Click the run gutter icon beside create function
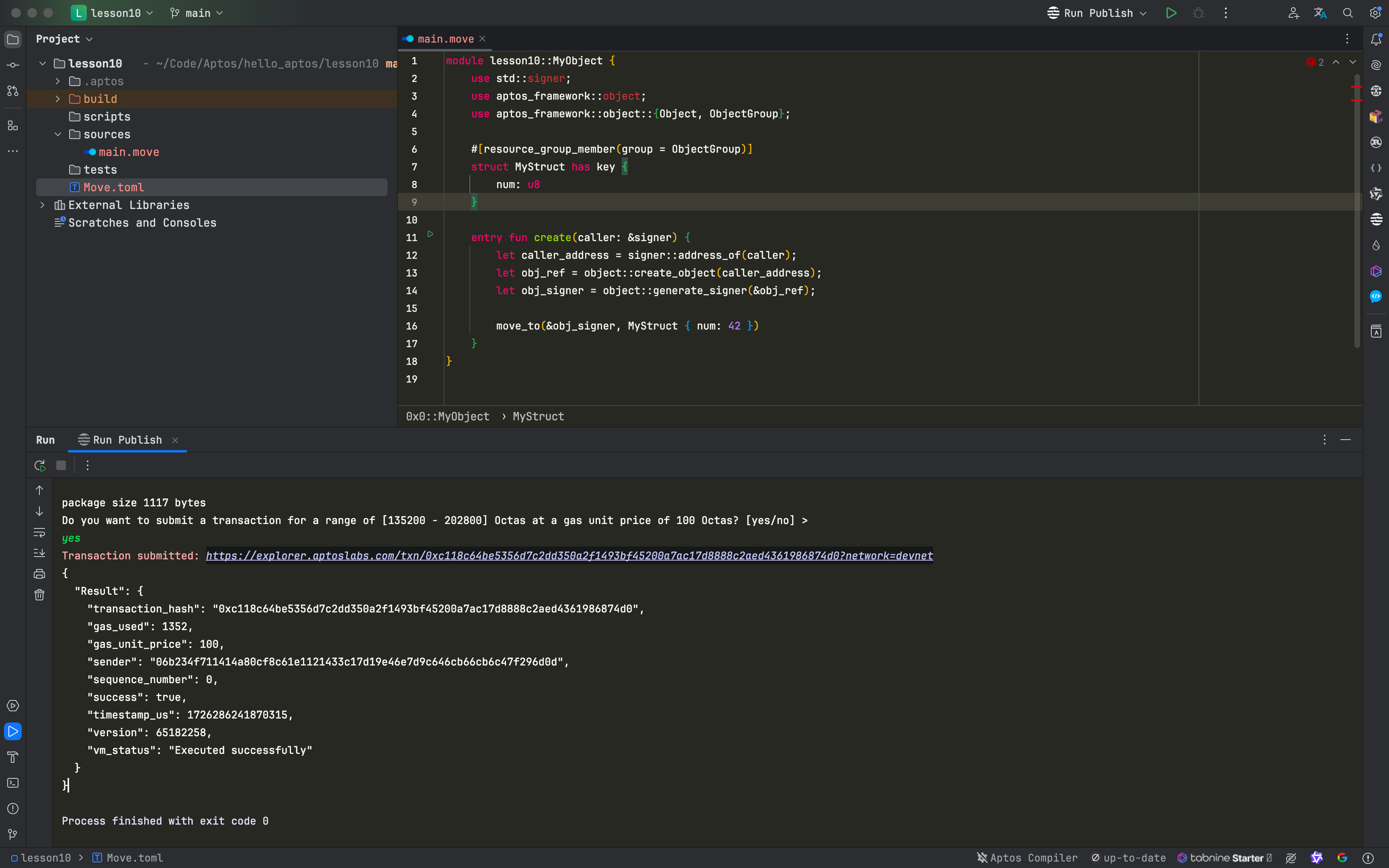 [x=430, y=234]
